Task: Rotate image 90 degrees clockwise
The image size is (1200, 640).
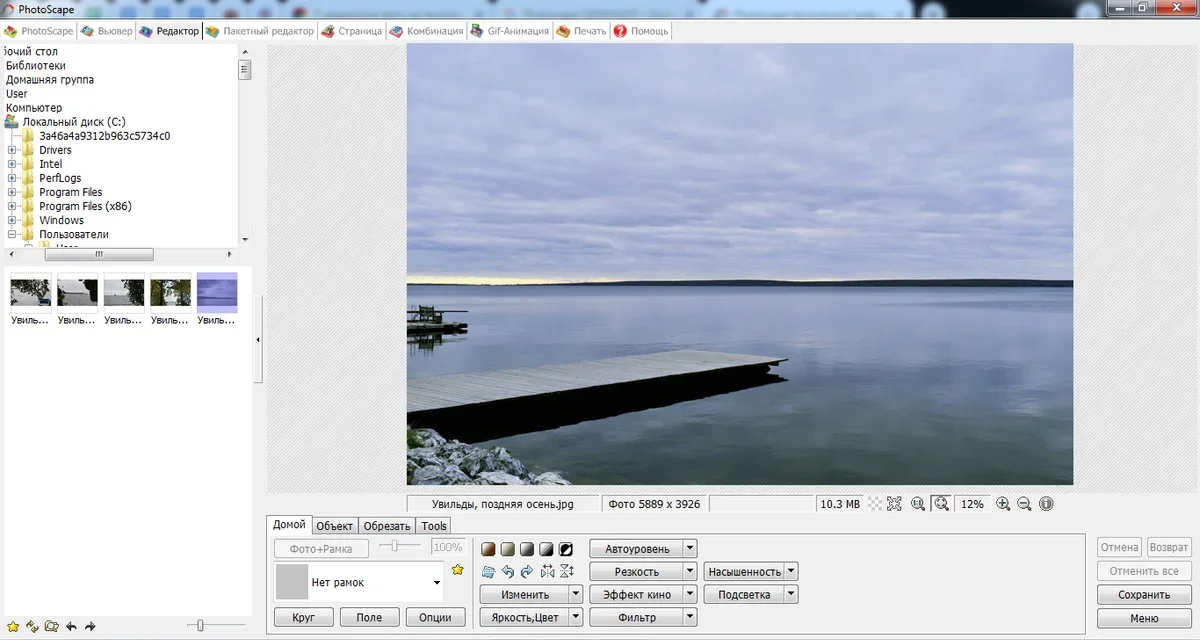Action: point(527,572)
